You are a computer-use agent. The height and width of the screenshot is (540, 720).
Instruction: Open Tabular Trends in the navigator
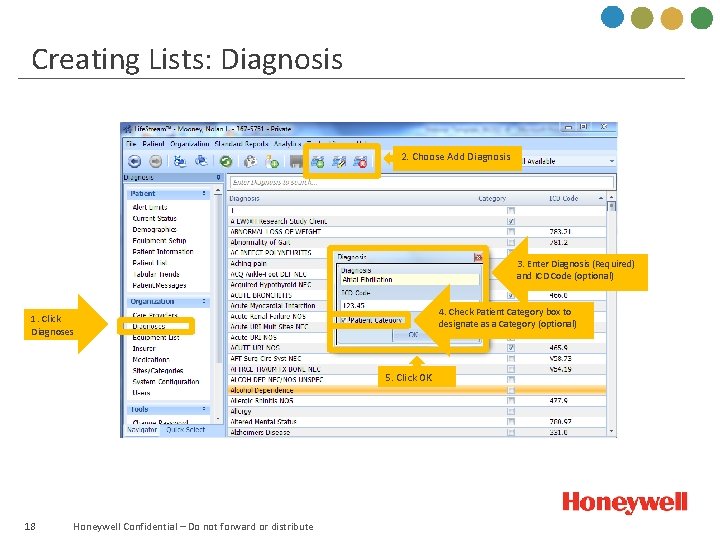(x=156, y=274)
